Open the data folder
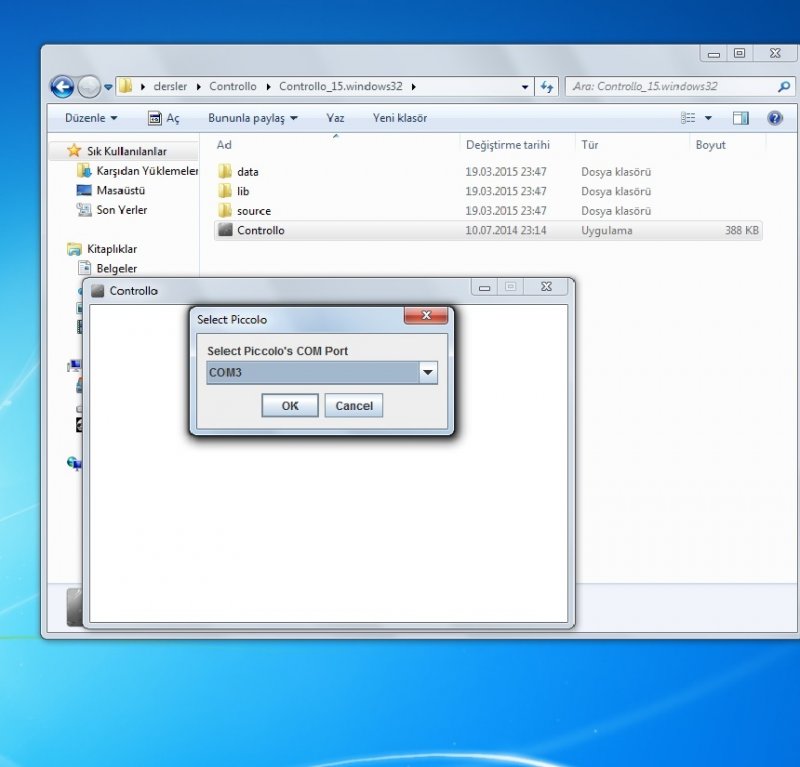This screenshot has width=800, height=767. tap(247, 172)
